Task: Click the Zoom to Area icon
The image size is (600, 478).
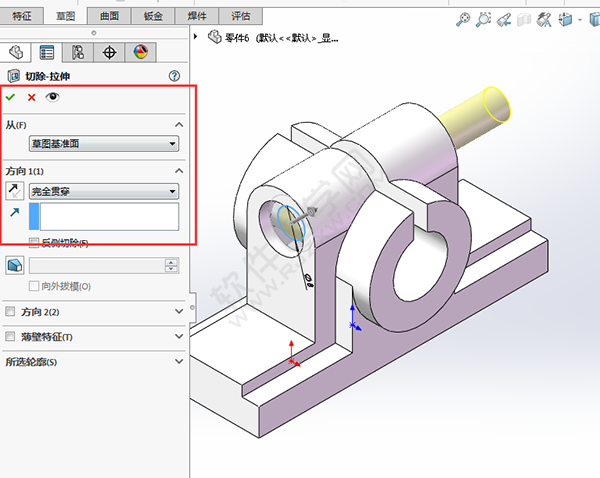Action: pos(484,19)
